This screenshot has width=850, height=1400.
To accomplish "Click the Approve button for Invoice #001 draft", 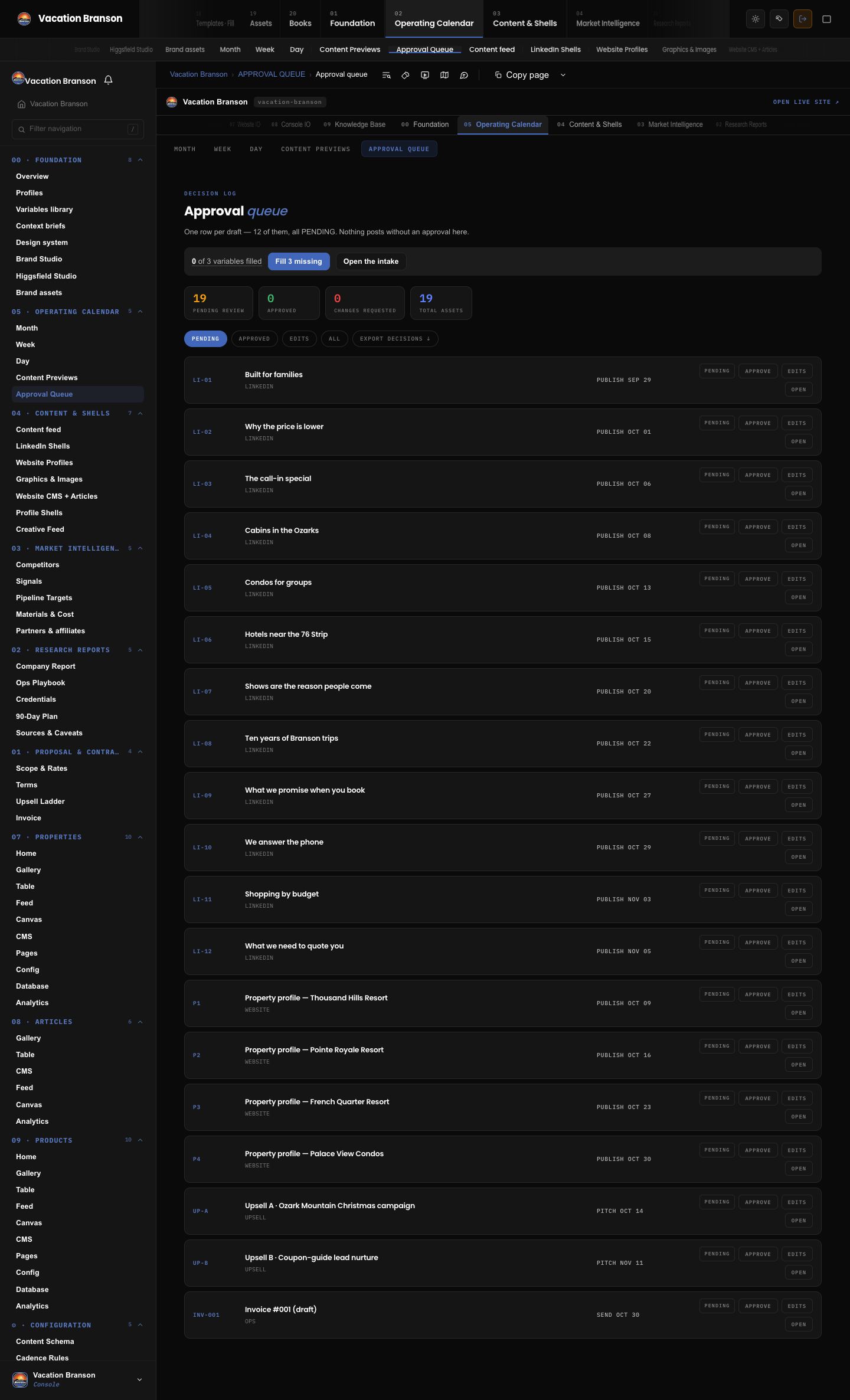I will tap(758, 1306).
